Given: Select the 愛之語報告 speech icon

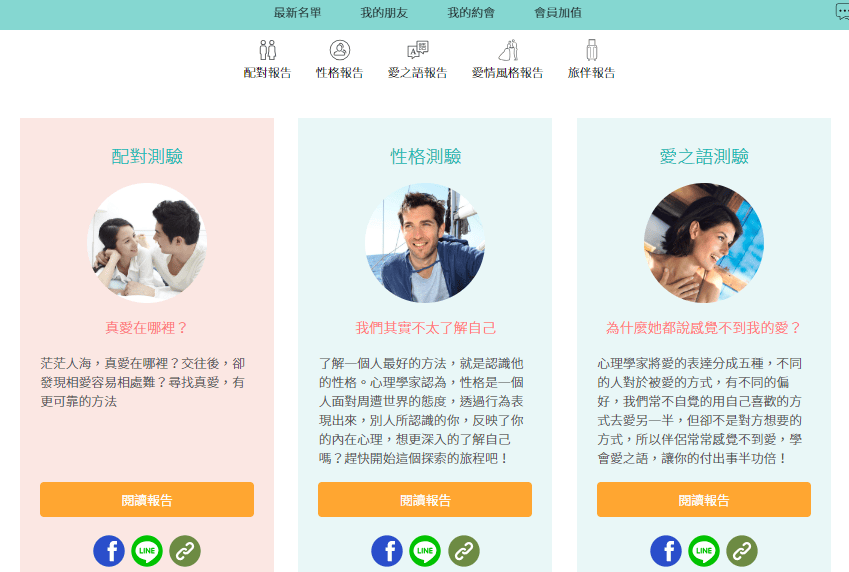Looking at the screenshot, I should [417, 50].
